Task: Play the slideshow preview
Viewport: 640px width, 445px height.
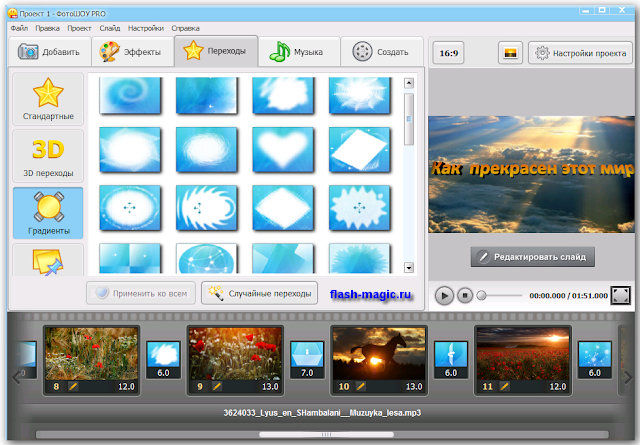Action: tap(444, 295)
